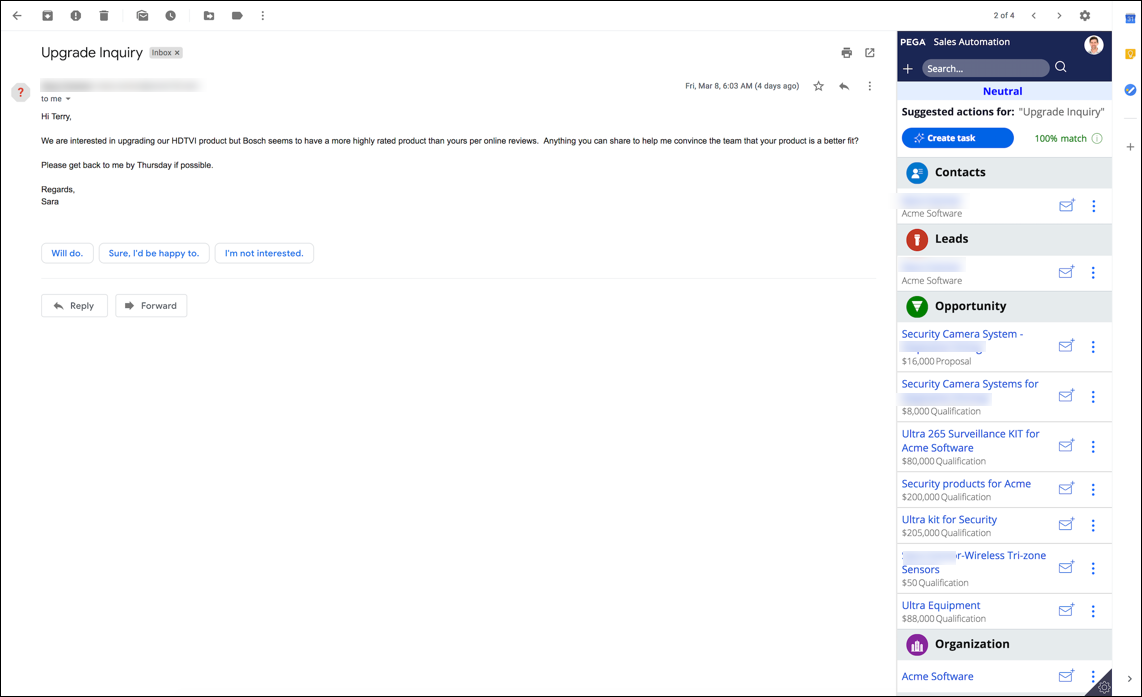
Task: Report this email as spam
Action: (x=76, y=16)
